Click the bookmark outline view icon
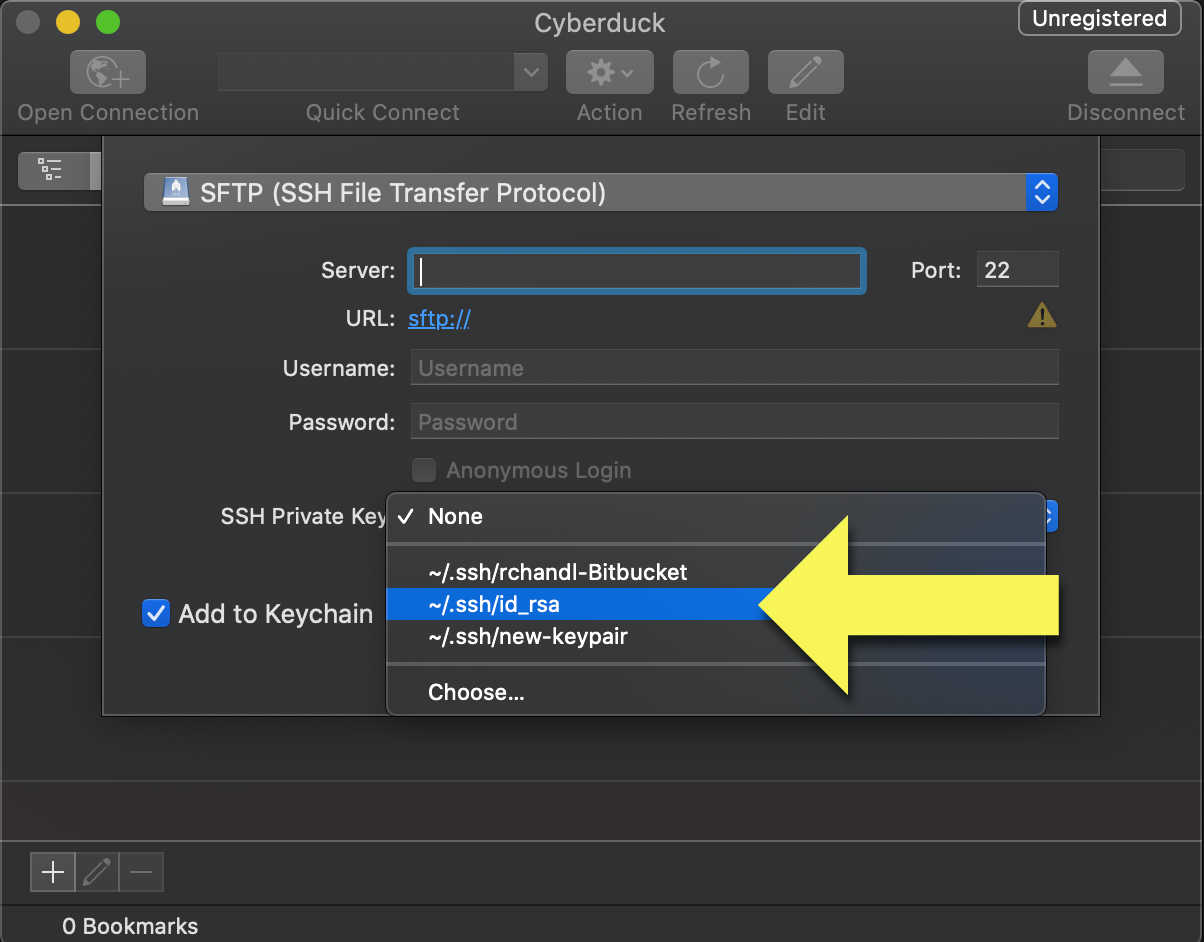 coord(52,170)
